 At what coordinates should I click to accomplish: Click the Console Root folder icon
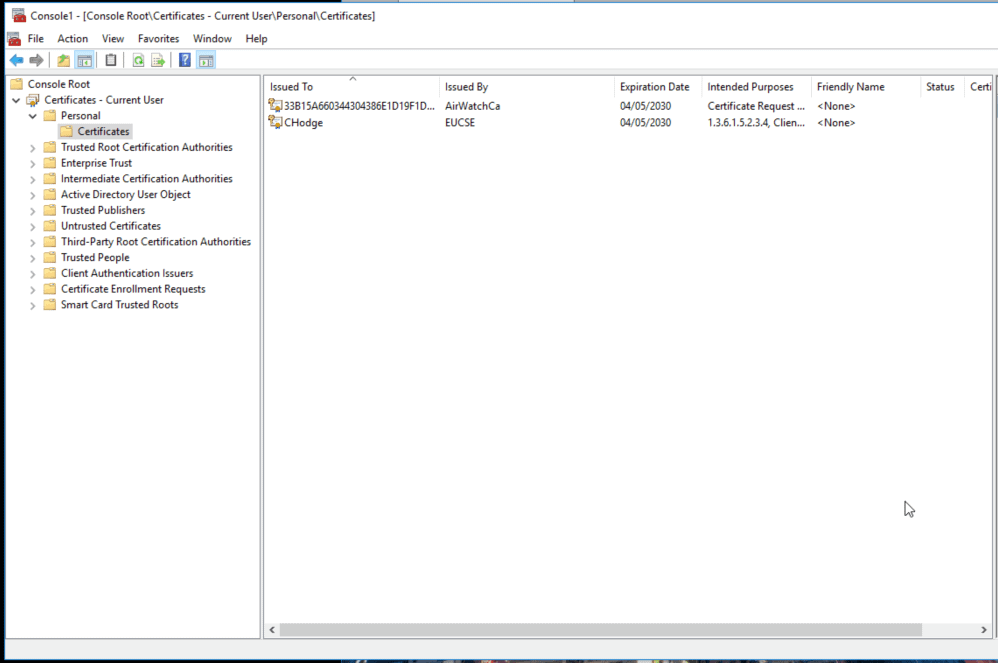point(17,84)
